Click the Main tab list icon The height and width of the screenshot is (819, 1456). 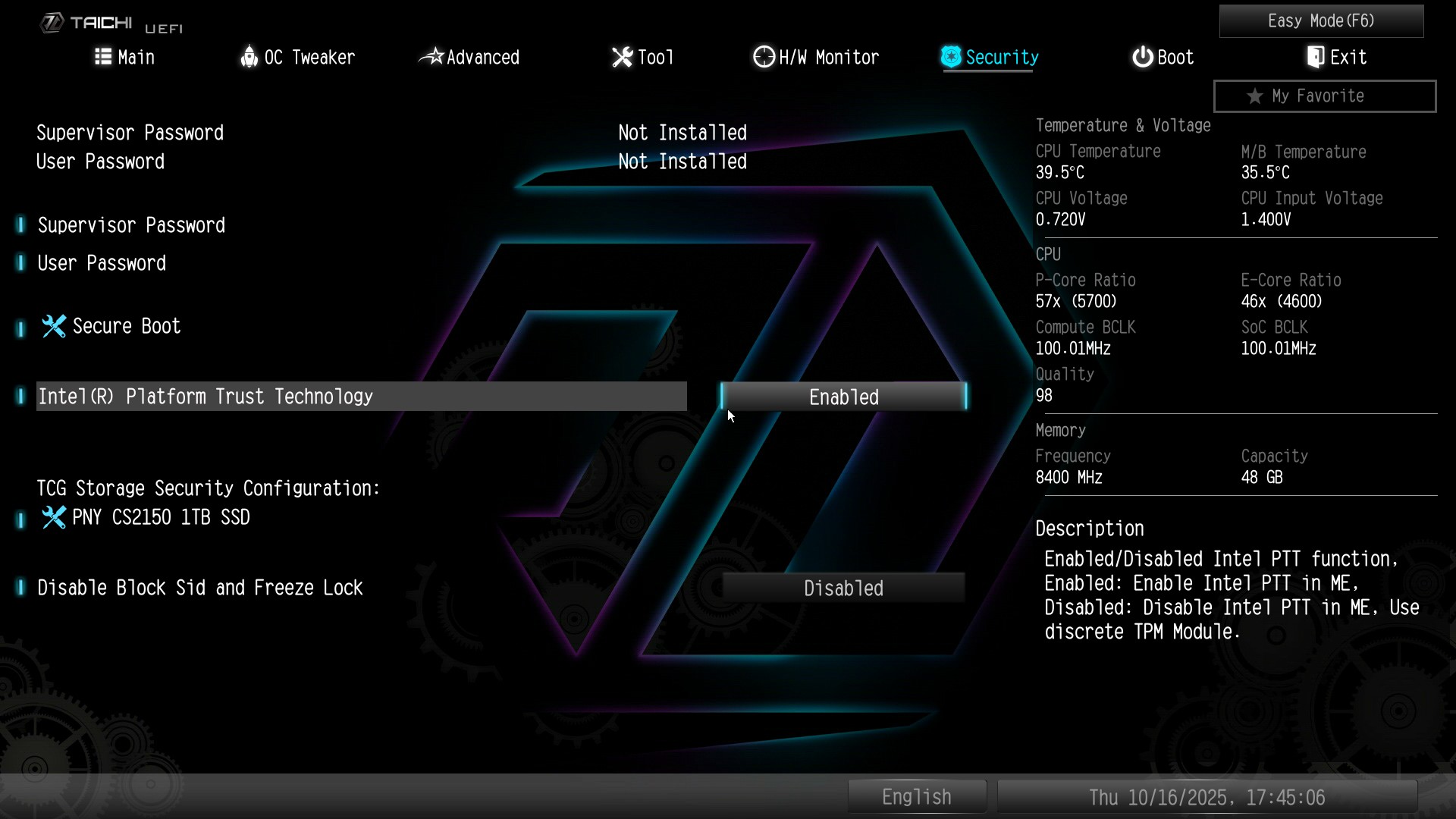pyautogui.click(x=103, y=57)
